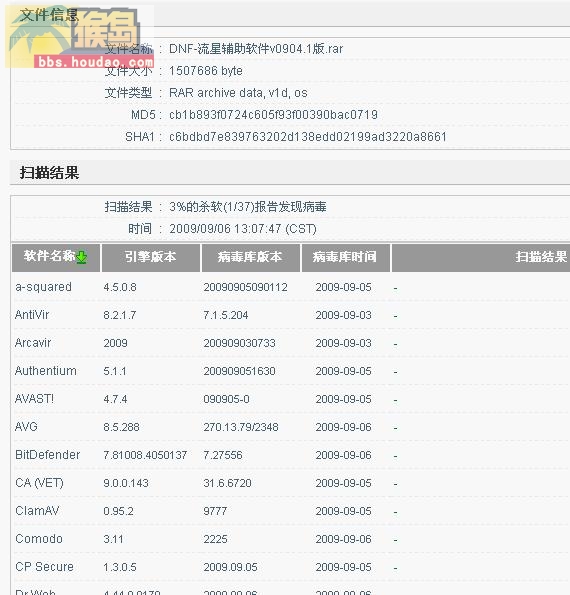
Task: Click the AVG row name
Action: (26, 427)
